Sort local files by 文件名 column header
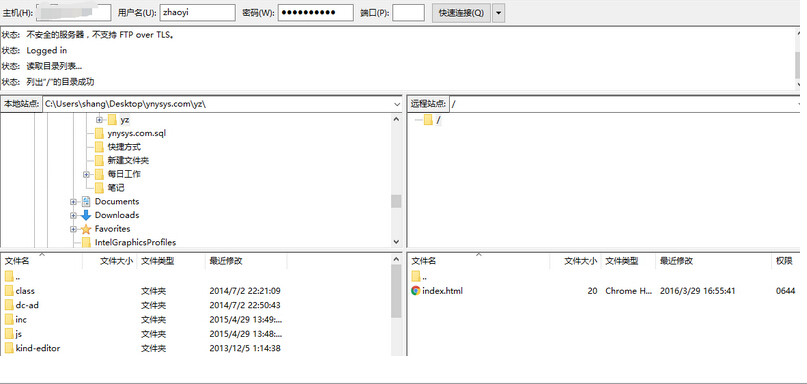Screen dimensions: 807x384 point(42,261)
